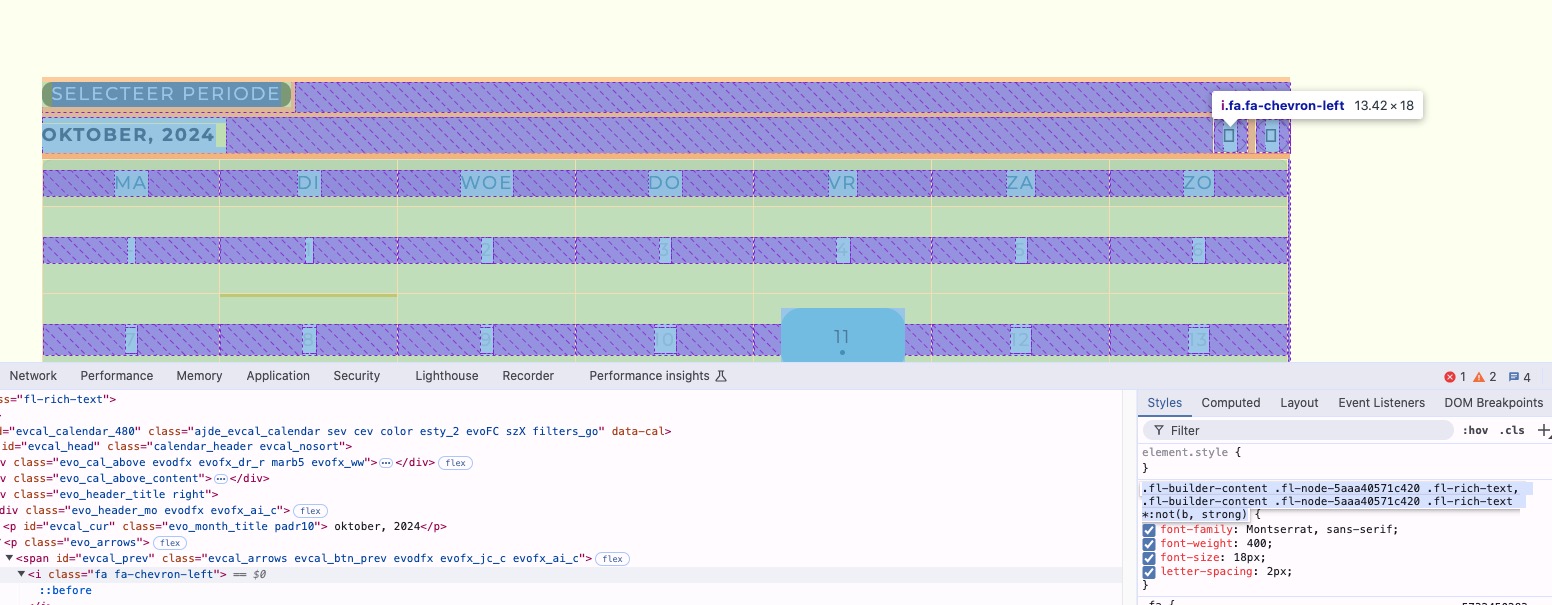
Task: Expand ellipsis in evo_cal_above_content div
Action: 221,479
